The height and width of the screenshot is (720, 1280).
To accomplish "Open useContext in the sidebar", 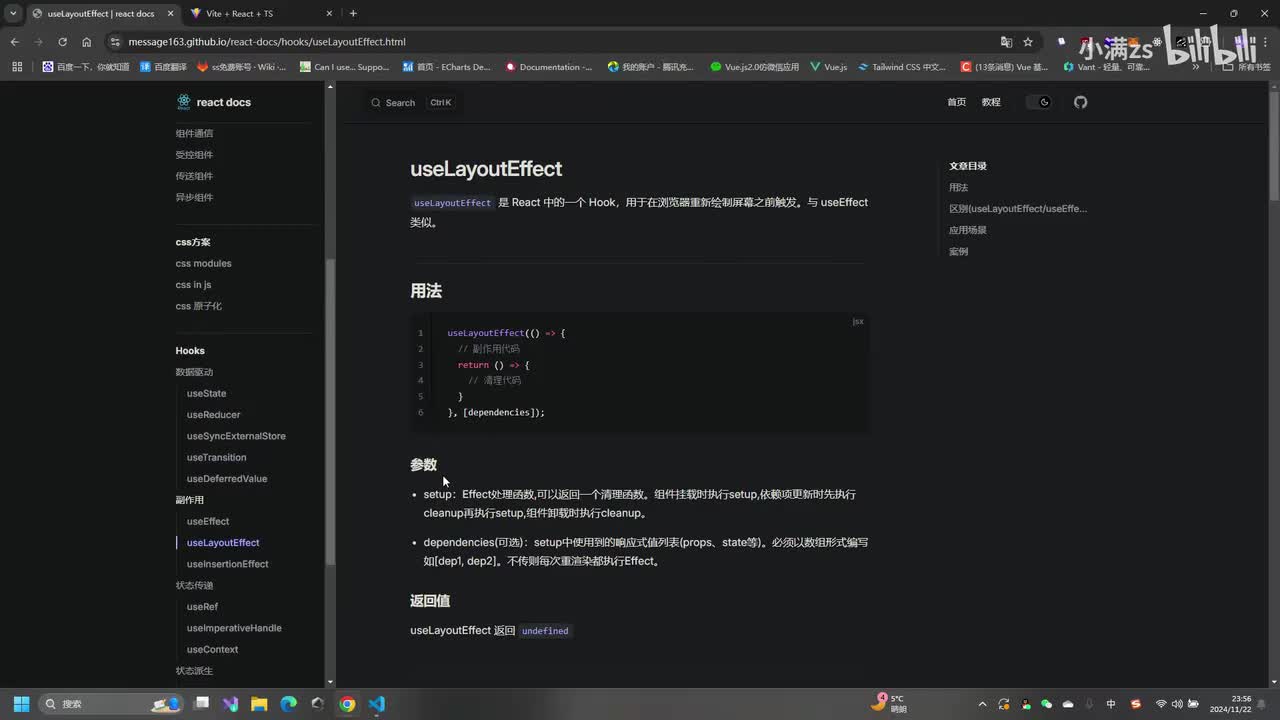I will (212, 650).
